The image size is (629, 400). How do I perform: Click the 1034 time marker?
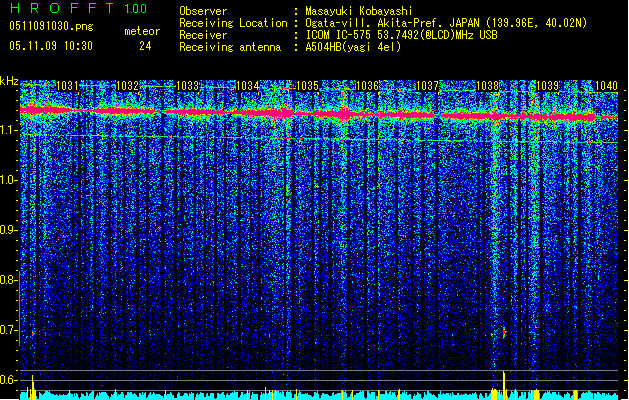(x=248, y=85)
